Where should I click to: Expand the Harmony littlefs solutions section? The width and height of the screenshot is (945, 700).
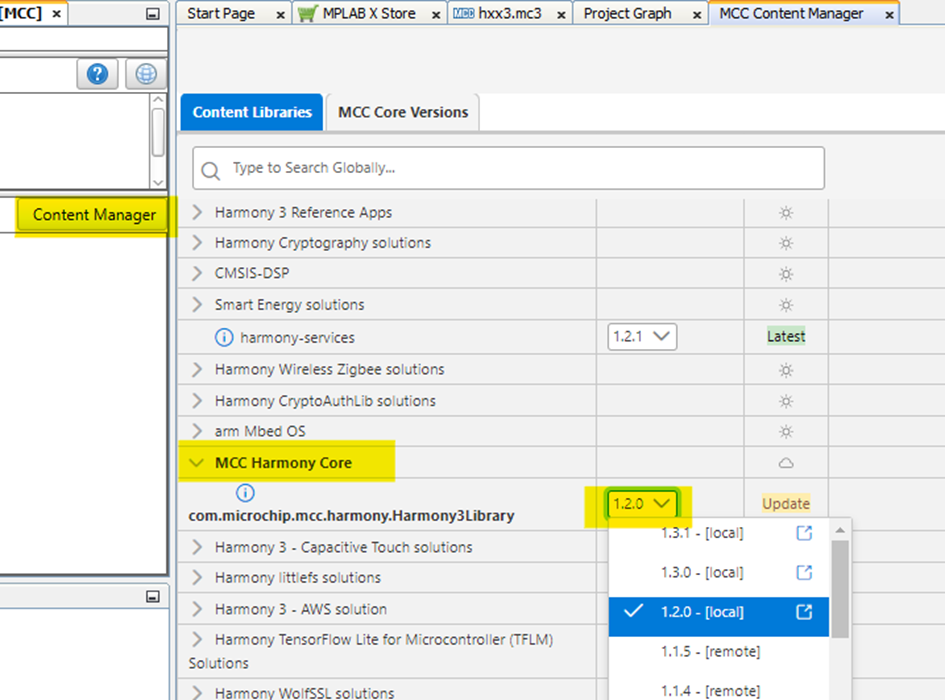tap(196, 577)
